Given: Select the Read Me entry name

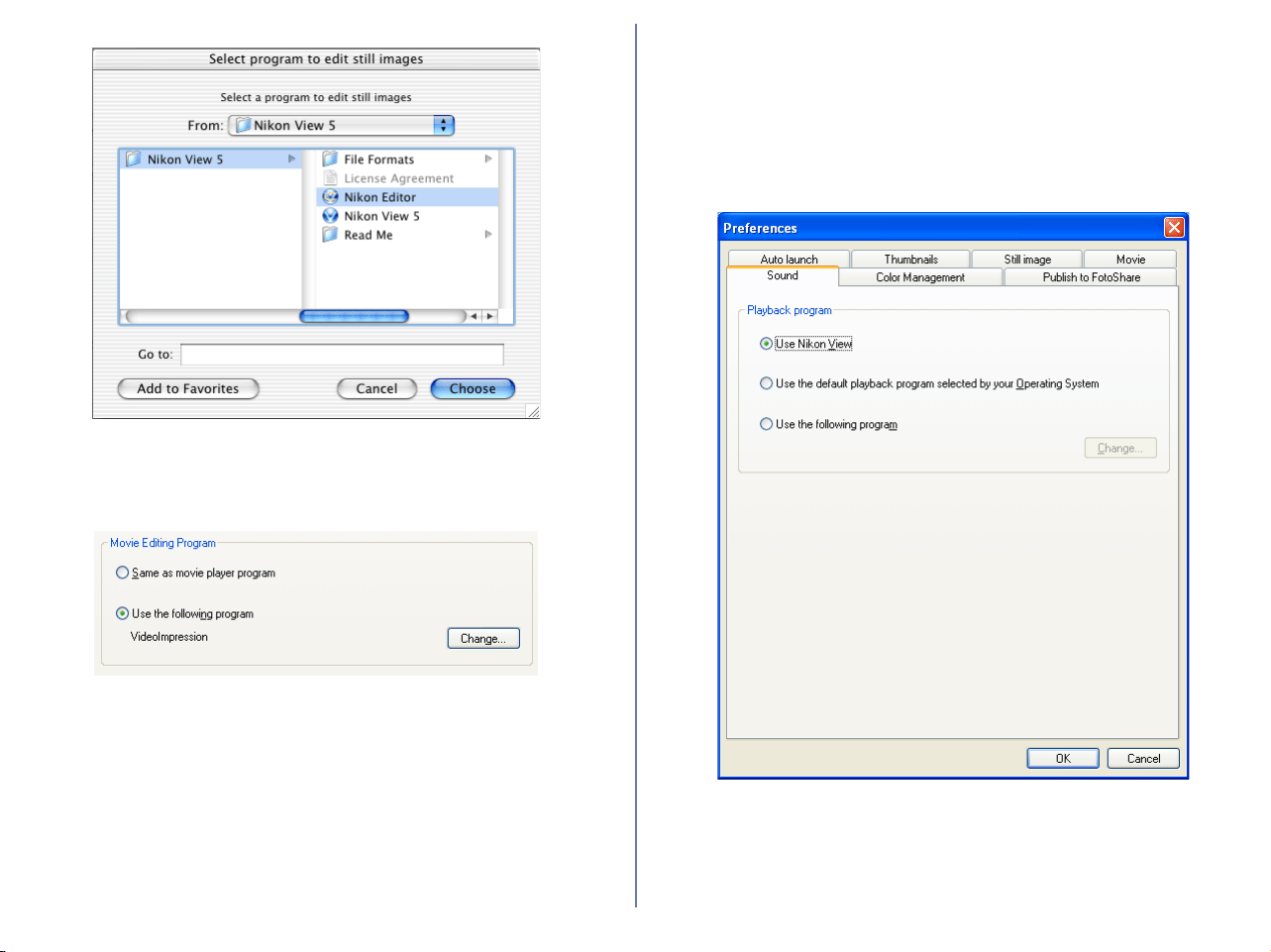Looking at the screenshot, I should tap(368, 235).
